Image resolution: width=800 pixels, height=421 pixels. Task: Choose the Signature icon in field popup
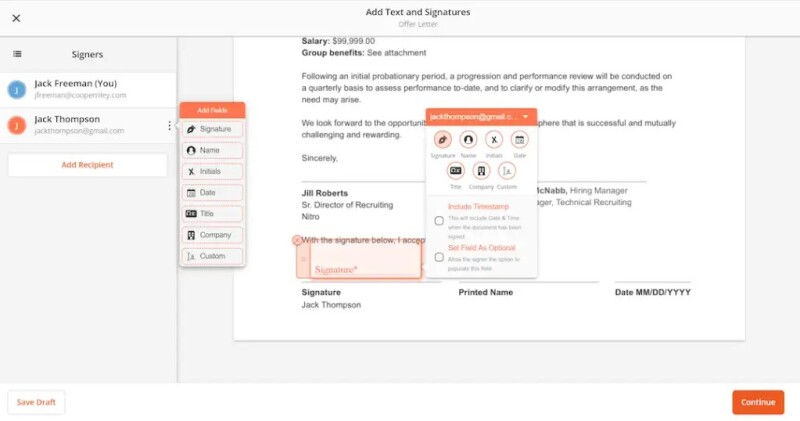(442, 139)
